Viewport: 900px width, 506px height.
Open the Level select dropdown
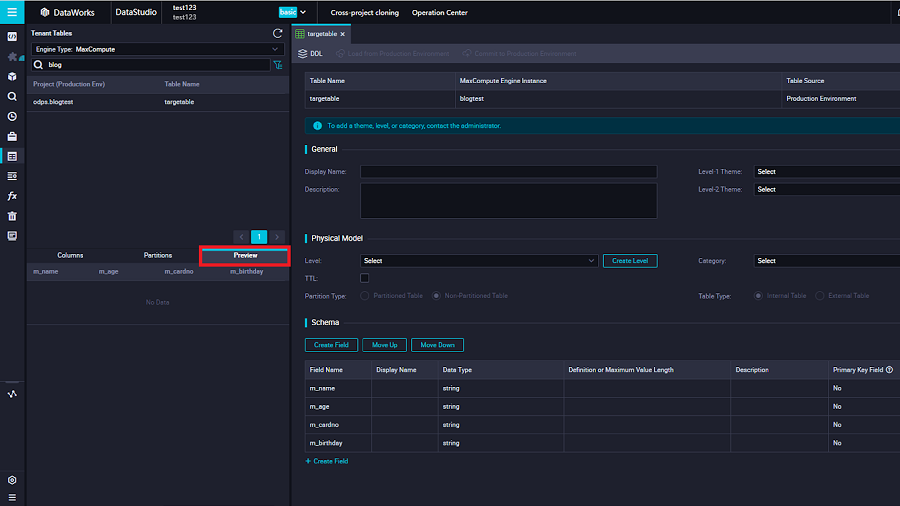(479, 261)
